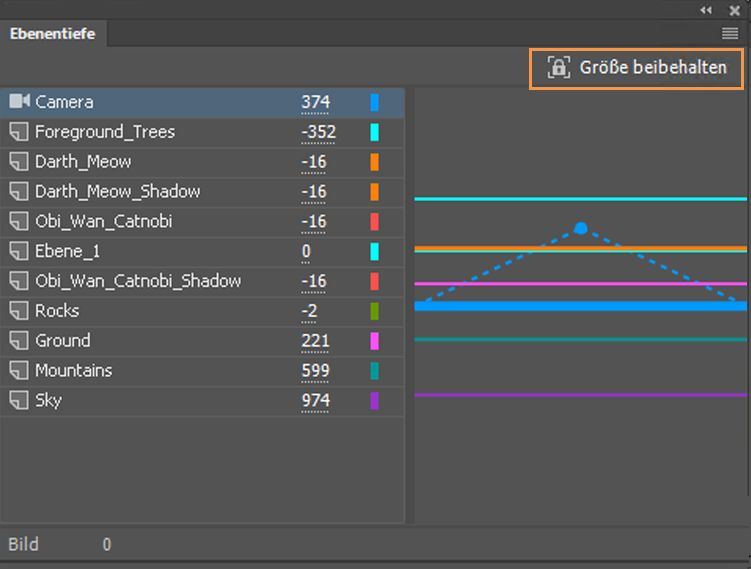Image resolution: width=751 pixels, height=569 pixels.
Task: Close the Ebenentiefe panel
Action: (x=735, y=9)
